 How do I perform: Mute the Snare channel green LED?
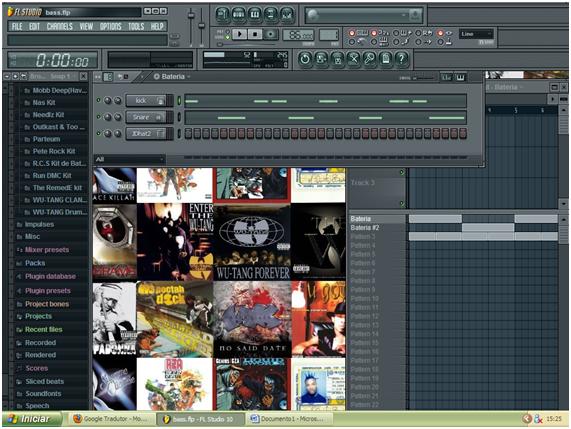[x=98, y=117]
